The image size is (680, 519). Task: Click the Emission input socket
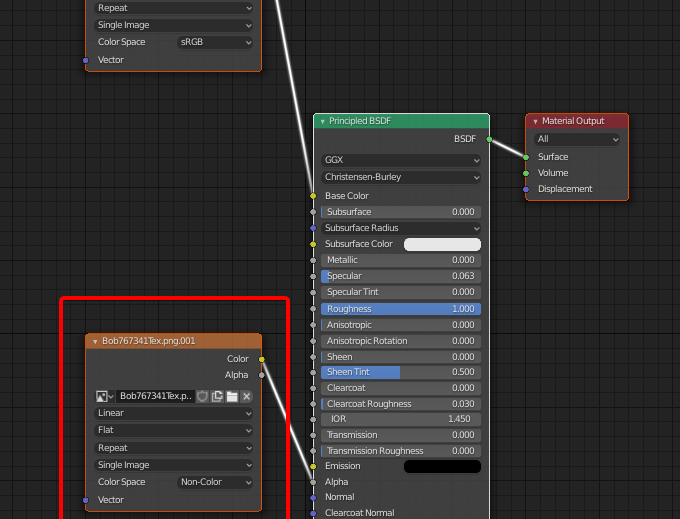click(x=313, y=466)
